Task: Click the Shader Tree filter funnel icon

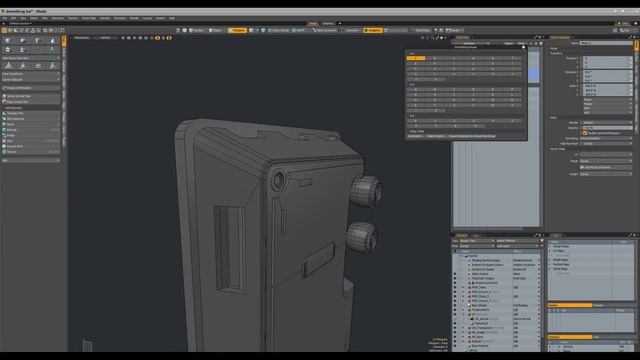Action: [x=542, y=241]
